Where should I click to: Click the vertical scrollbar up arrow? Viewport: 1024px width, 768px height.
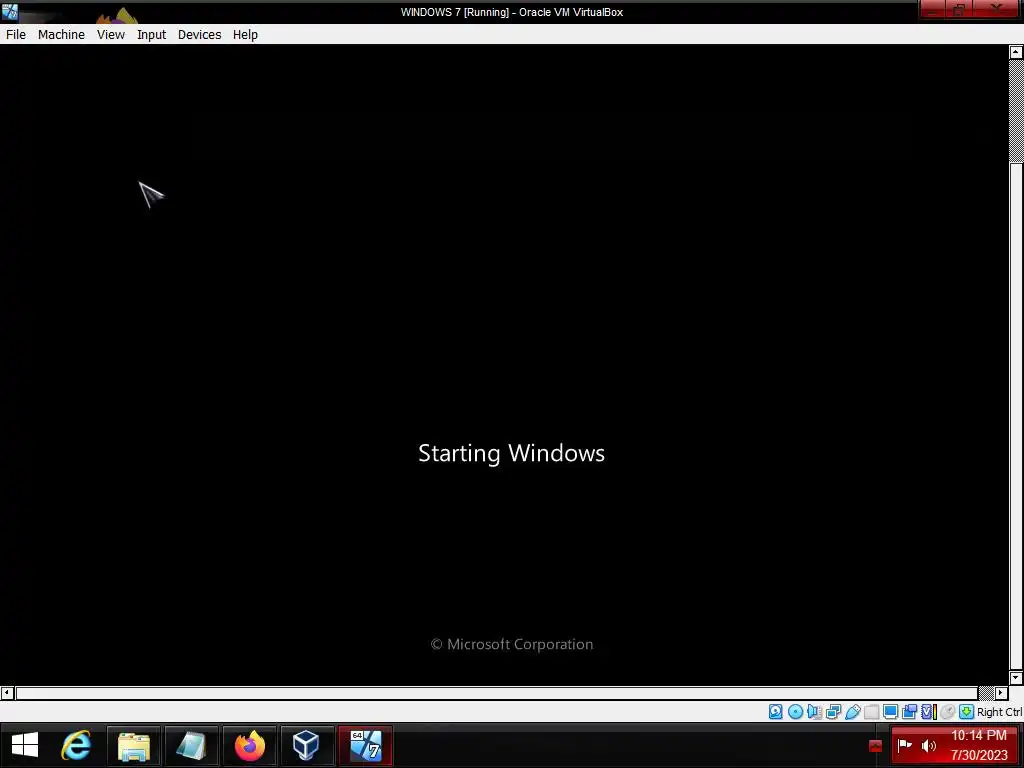point(1016,52)
